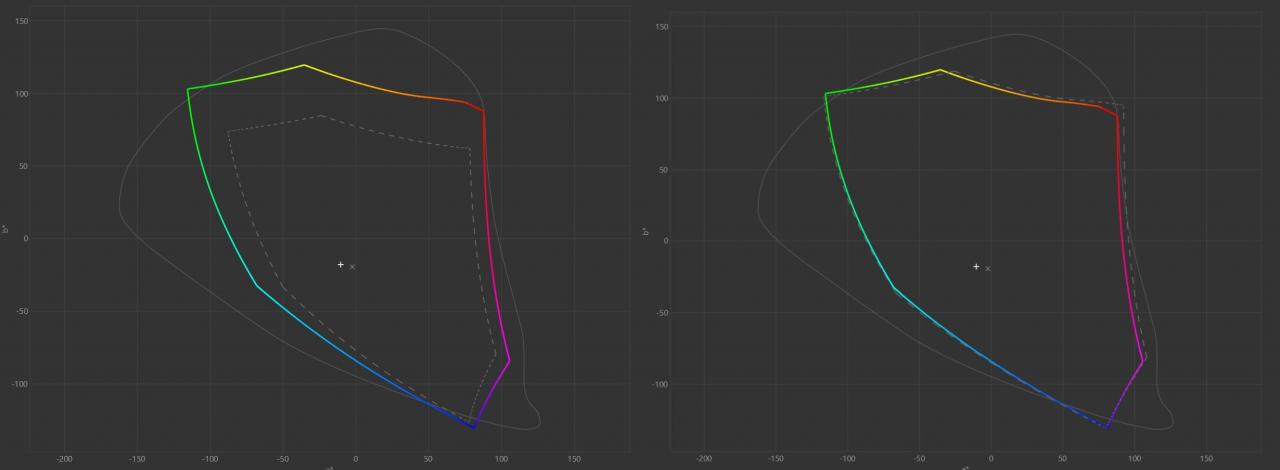This screenshot has width=1280, height=470.
Task: Click the cyan bend vertex in left plot
Action: 256,286
